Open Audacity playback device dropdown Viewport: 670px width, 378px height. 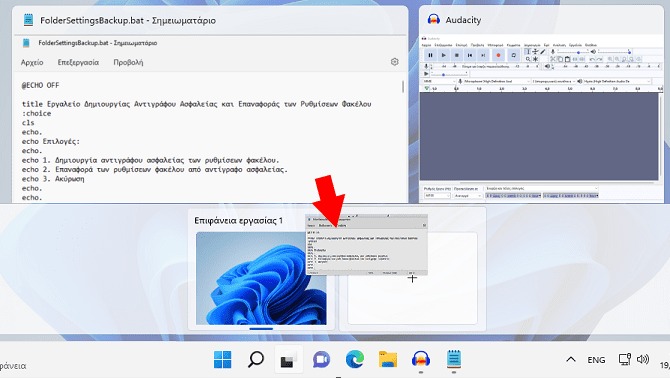617,81
